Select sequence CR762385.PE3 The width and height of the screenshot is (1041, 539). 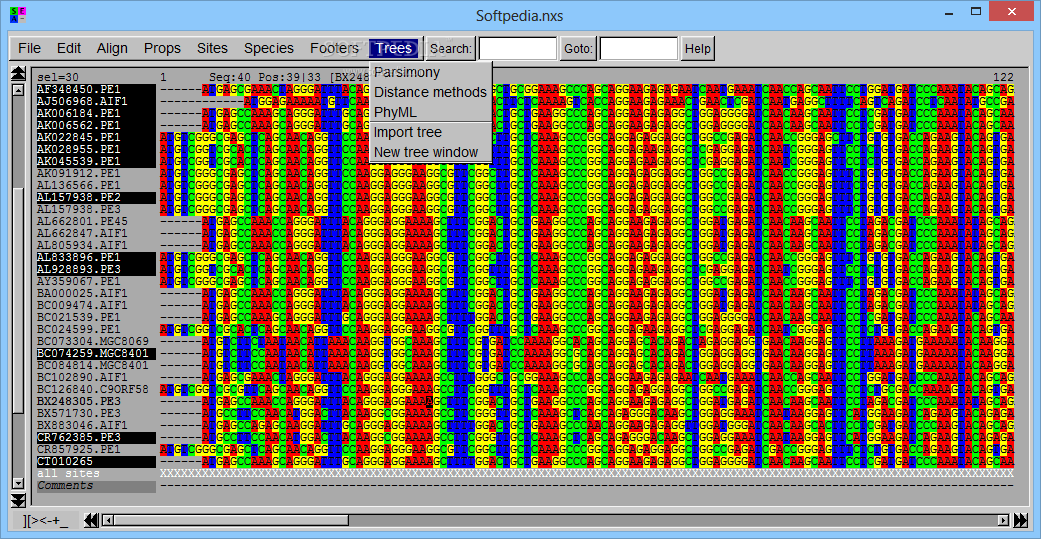coord(96,437)
